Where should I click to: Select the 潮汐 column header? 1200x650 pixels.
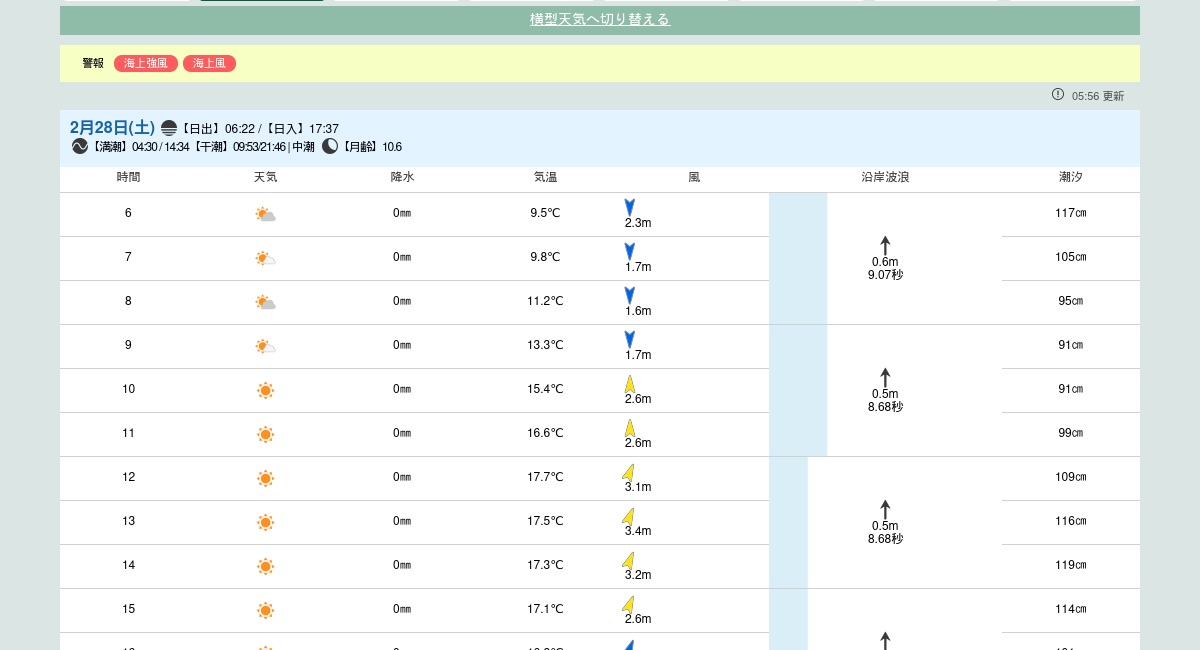(1070, 177)
